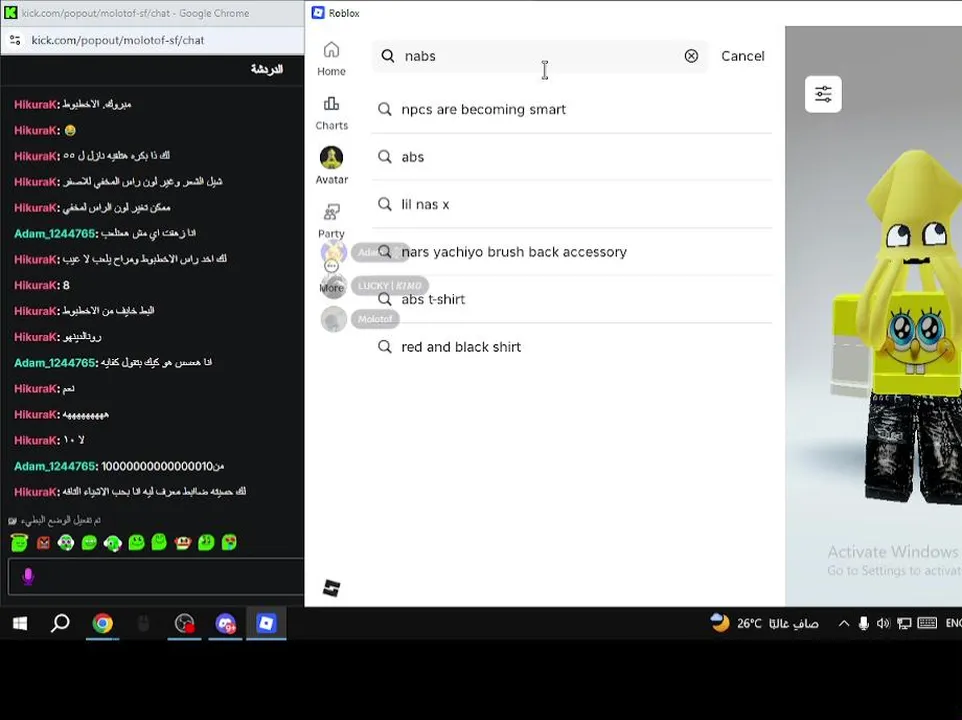Image resolution: width=962 pixels, height=720 pixels.
Task: Switch to OBS Studio on the taskbar
Action: [x=184, y=624]
